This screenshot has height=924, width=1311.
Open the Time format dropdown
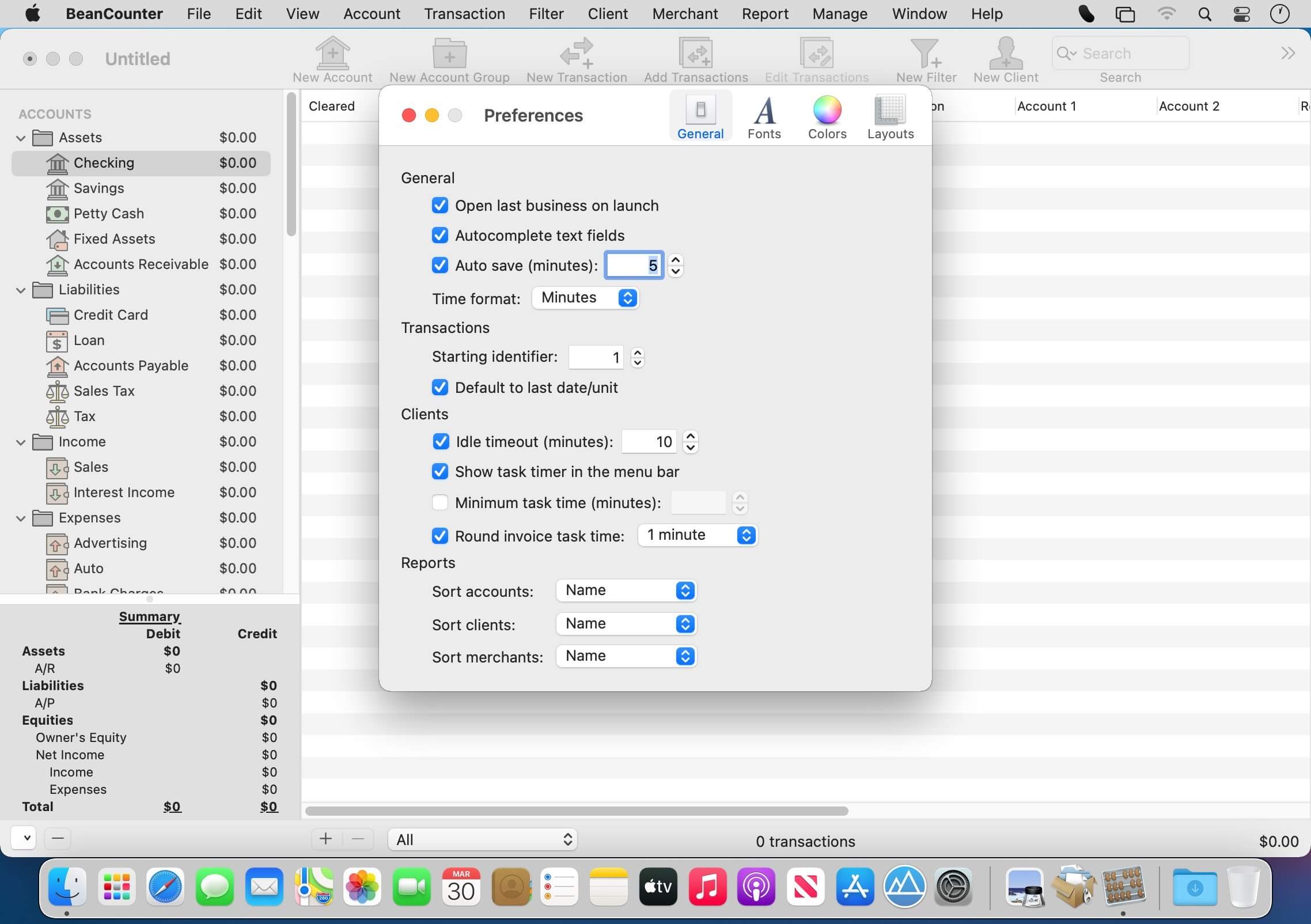point(585,298)
